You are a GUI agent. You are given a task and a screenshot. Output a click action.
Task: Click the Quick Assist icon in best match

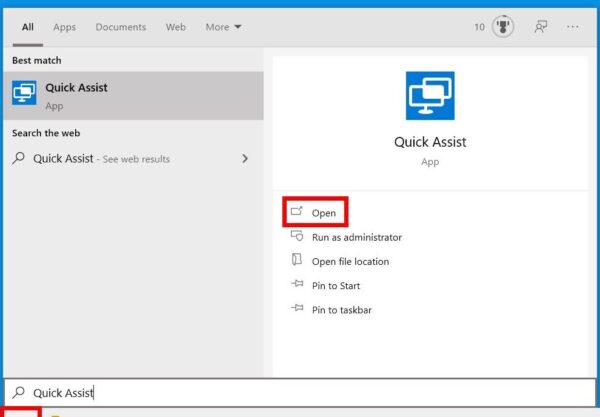tap(24, 93)
